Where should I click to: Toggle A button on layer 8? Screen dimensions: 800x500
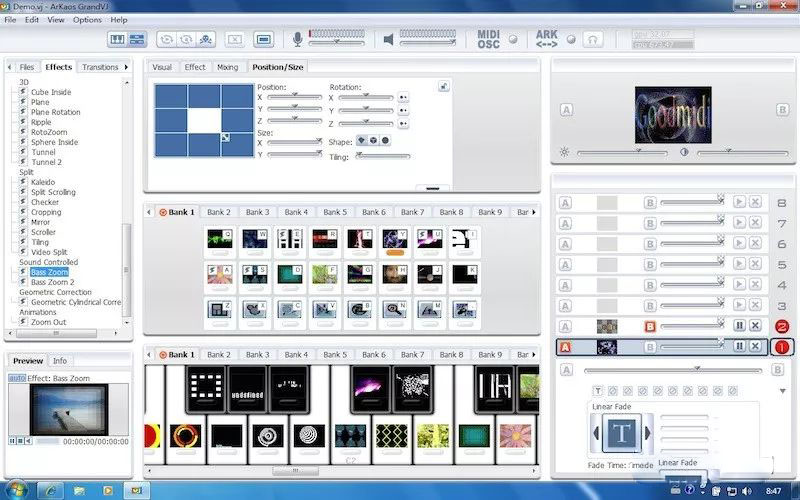(x=565, y=203)
